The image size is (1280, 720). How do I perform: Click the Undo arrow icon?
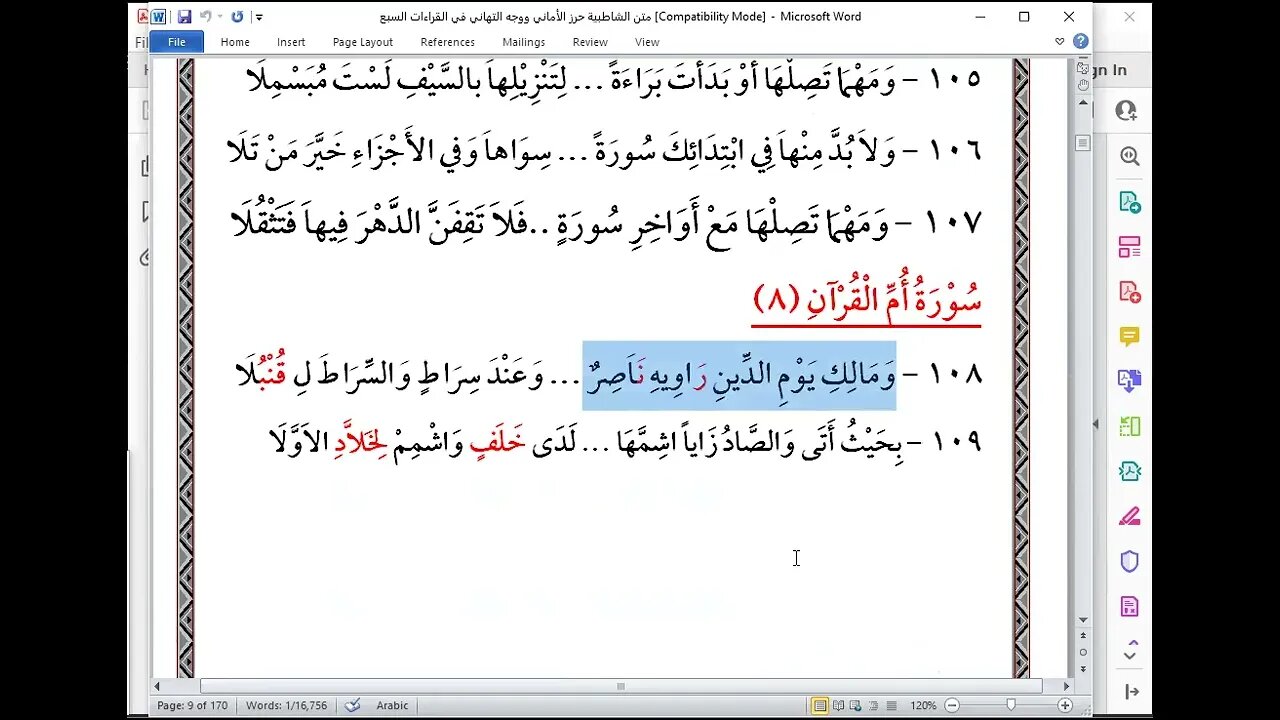tap(204, 17)
